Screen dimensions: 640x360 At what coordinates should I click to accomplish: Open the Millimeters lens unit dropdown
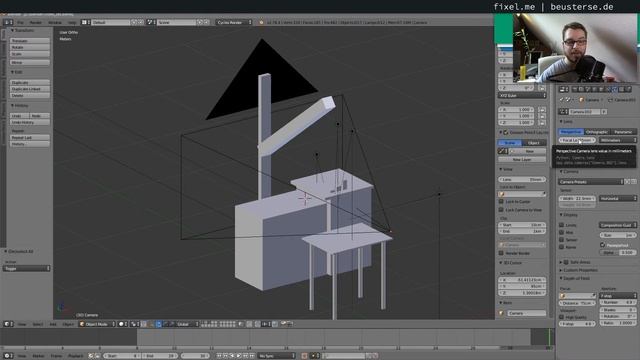tap(618, 140)
